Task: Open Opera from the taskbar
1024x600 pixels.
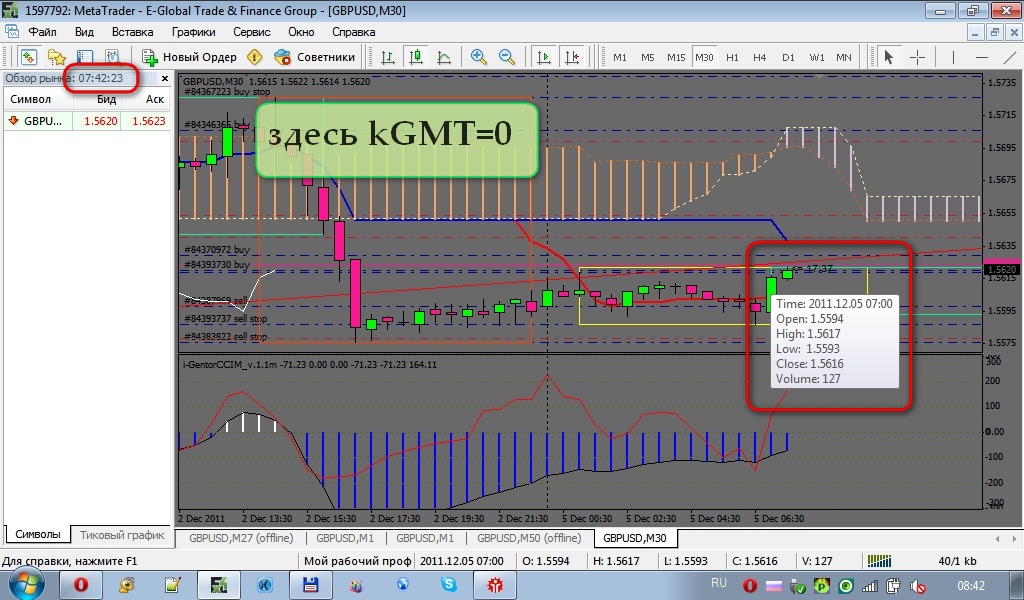Action: pos(80,584)
